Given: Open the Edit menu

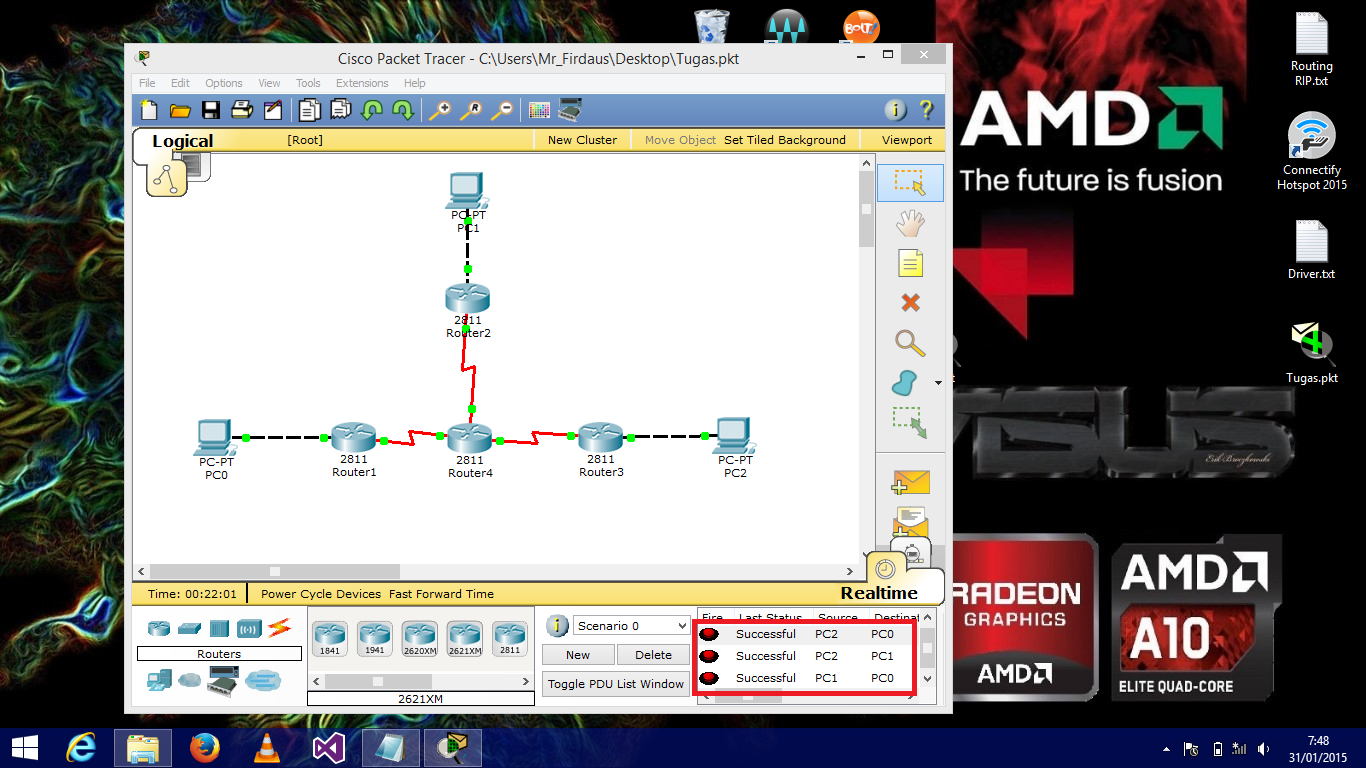Looking at the screenshot, I should 180,83.
